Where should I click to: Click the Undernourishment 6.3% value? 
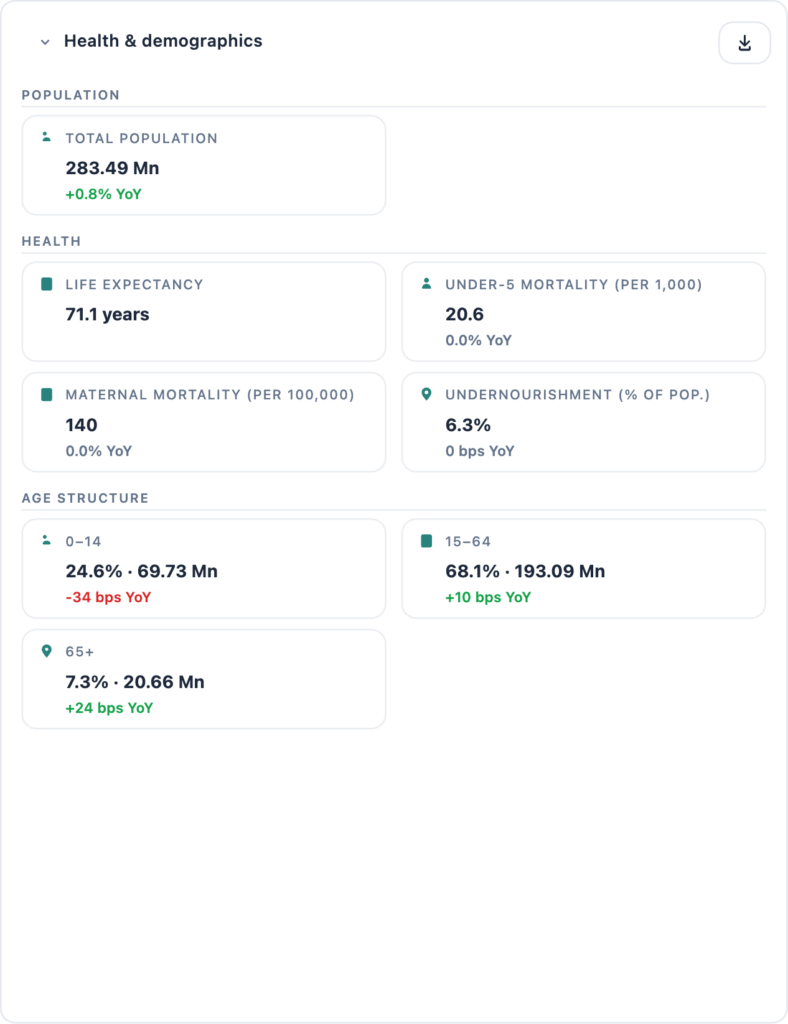[467, 425]
